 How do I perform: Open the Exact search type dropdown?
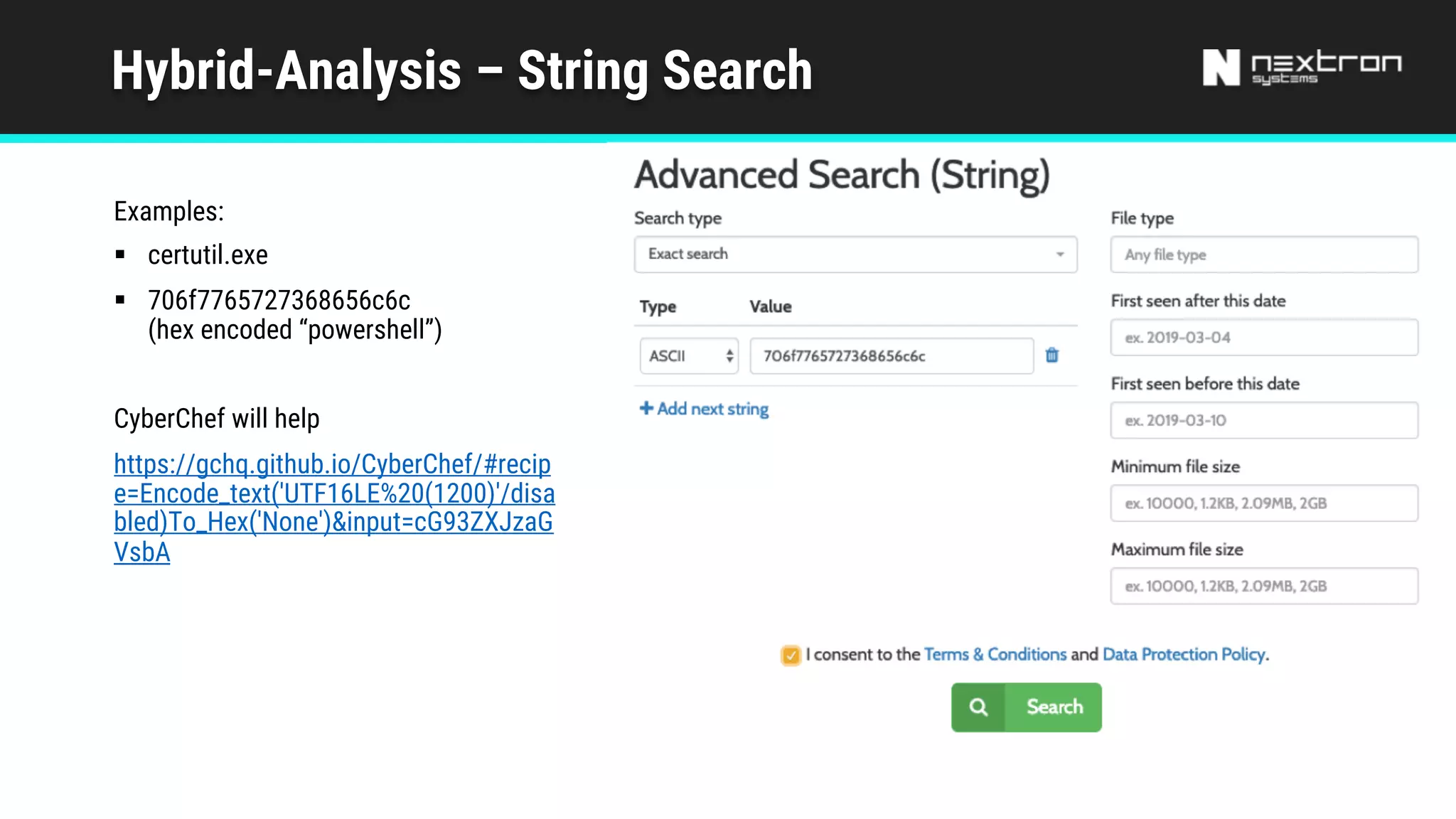(855, 255)
